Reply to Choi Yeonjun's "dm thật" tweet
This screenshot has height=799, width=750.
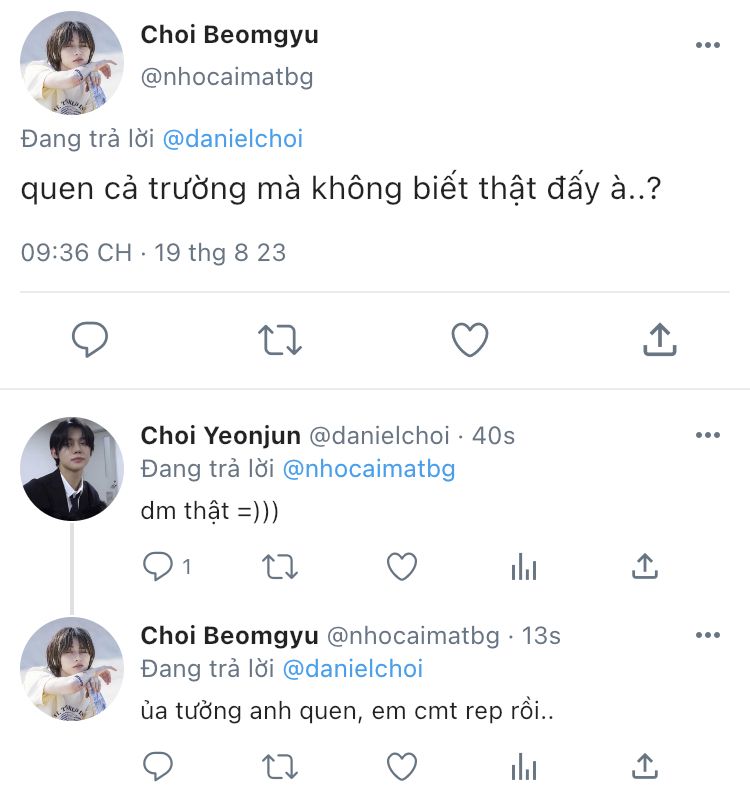click(x=158, y=567)
